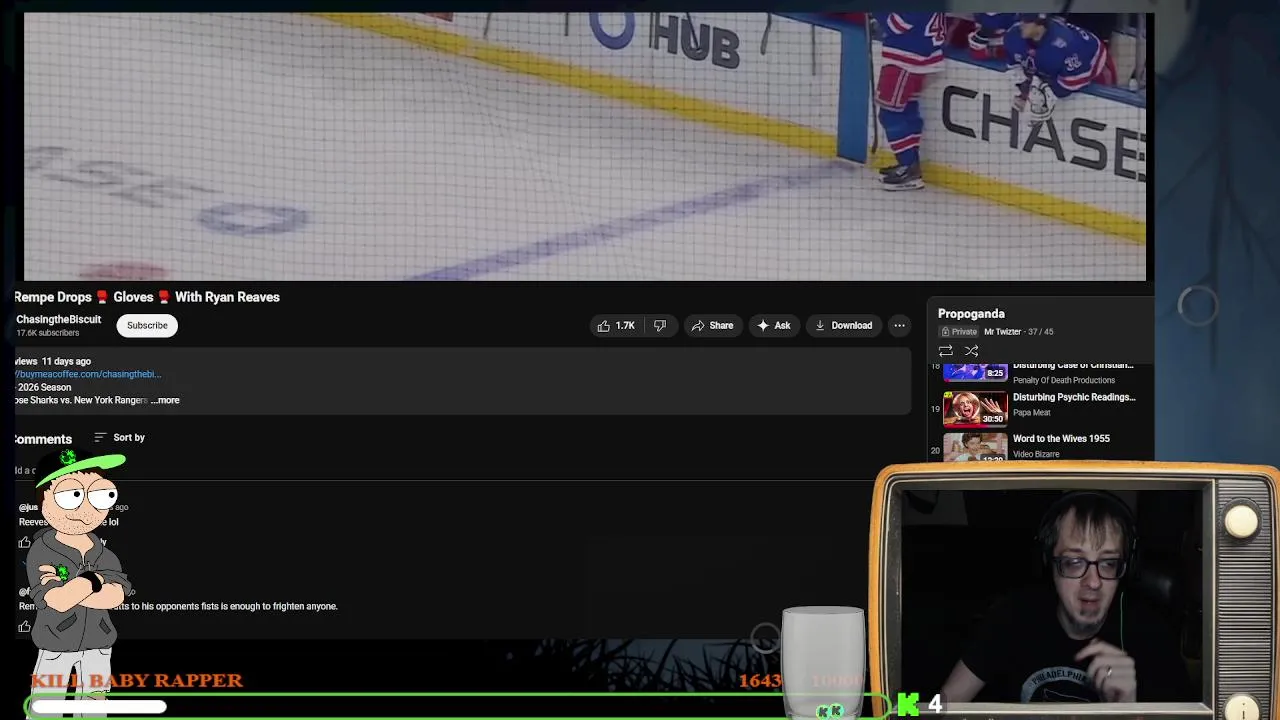Screen dimensions: 1280x720
Task: Click the Penalty Of Death Productions text
Action: [1063, 380]
